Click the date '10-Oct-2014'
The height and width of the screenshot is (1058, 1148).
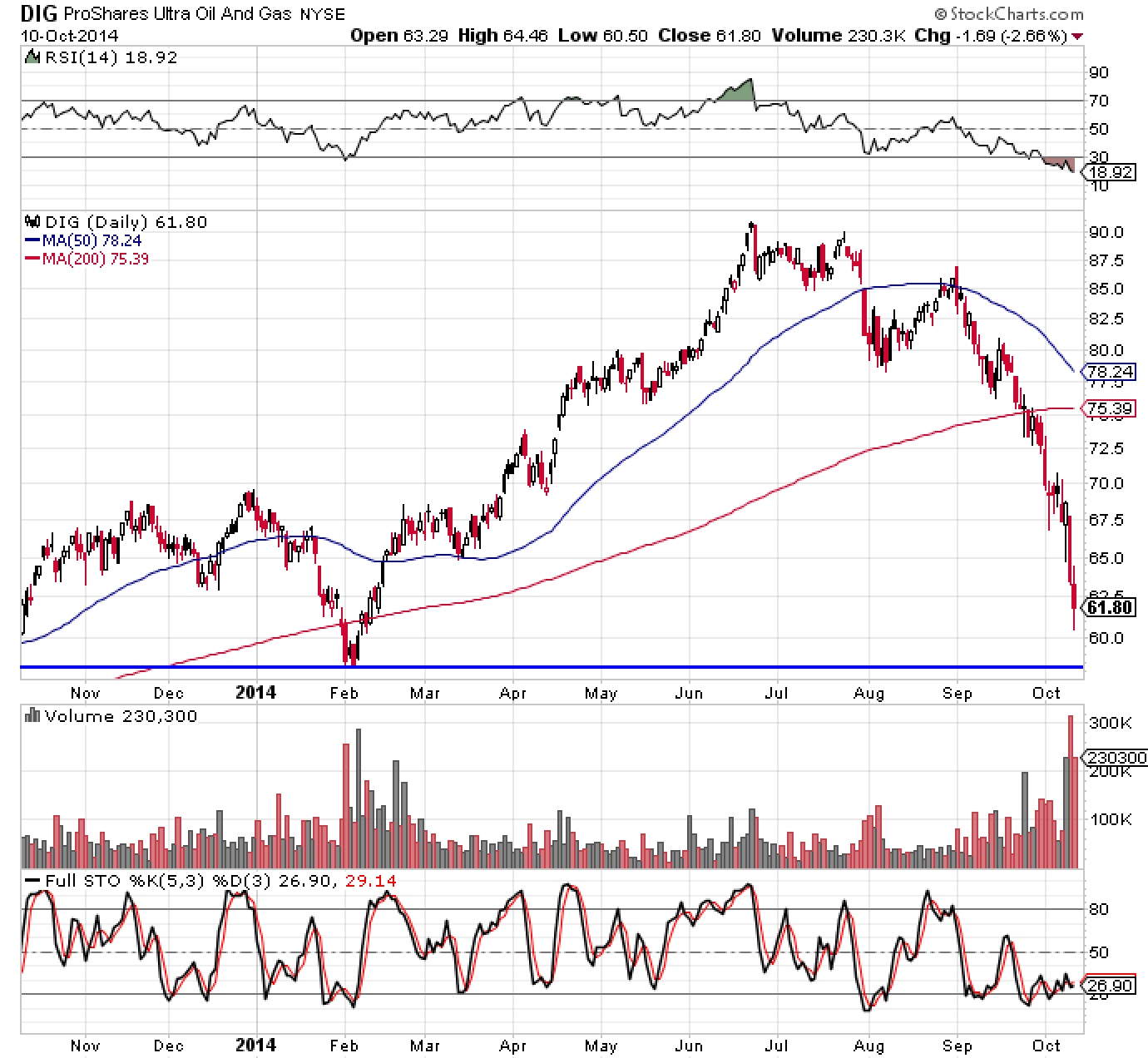coord(70,36)
